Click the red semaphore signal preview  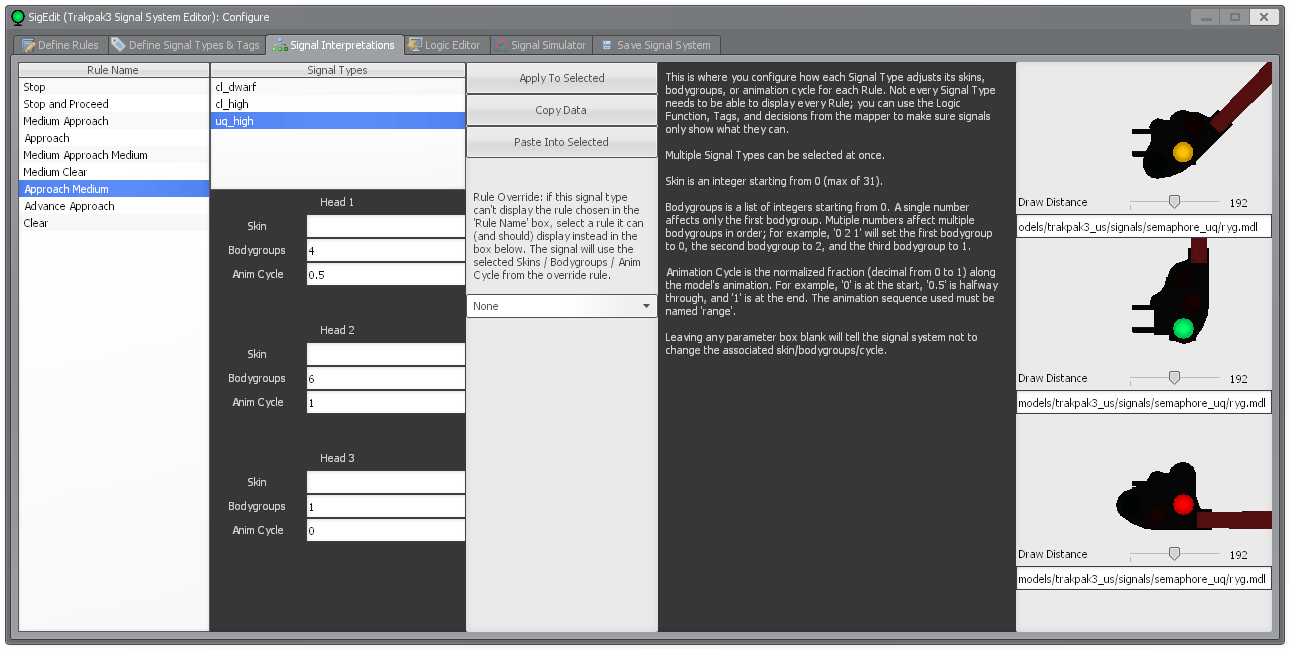(x=1144, y=479)
